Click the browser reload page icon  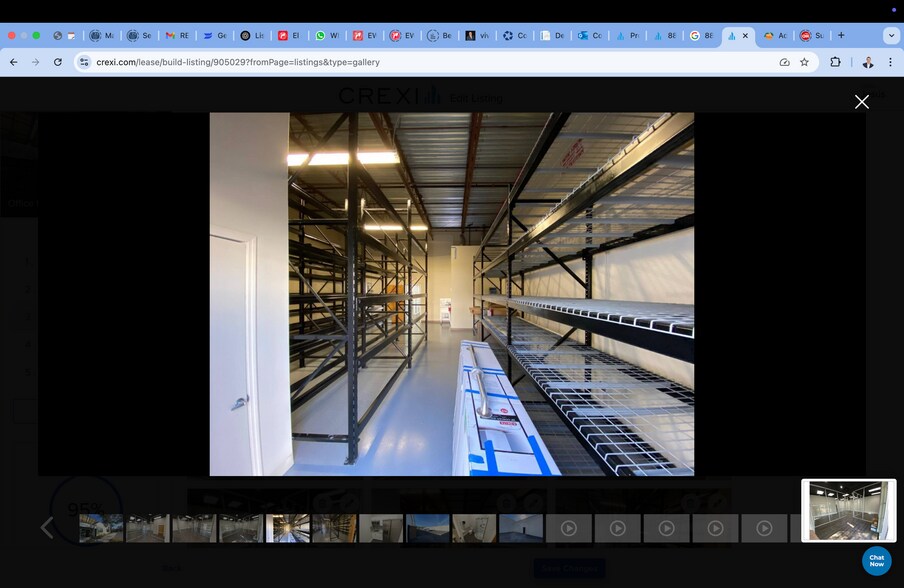[x=58, y=62]
